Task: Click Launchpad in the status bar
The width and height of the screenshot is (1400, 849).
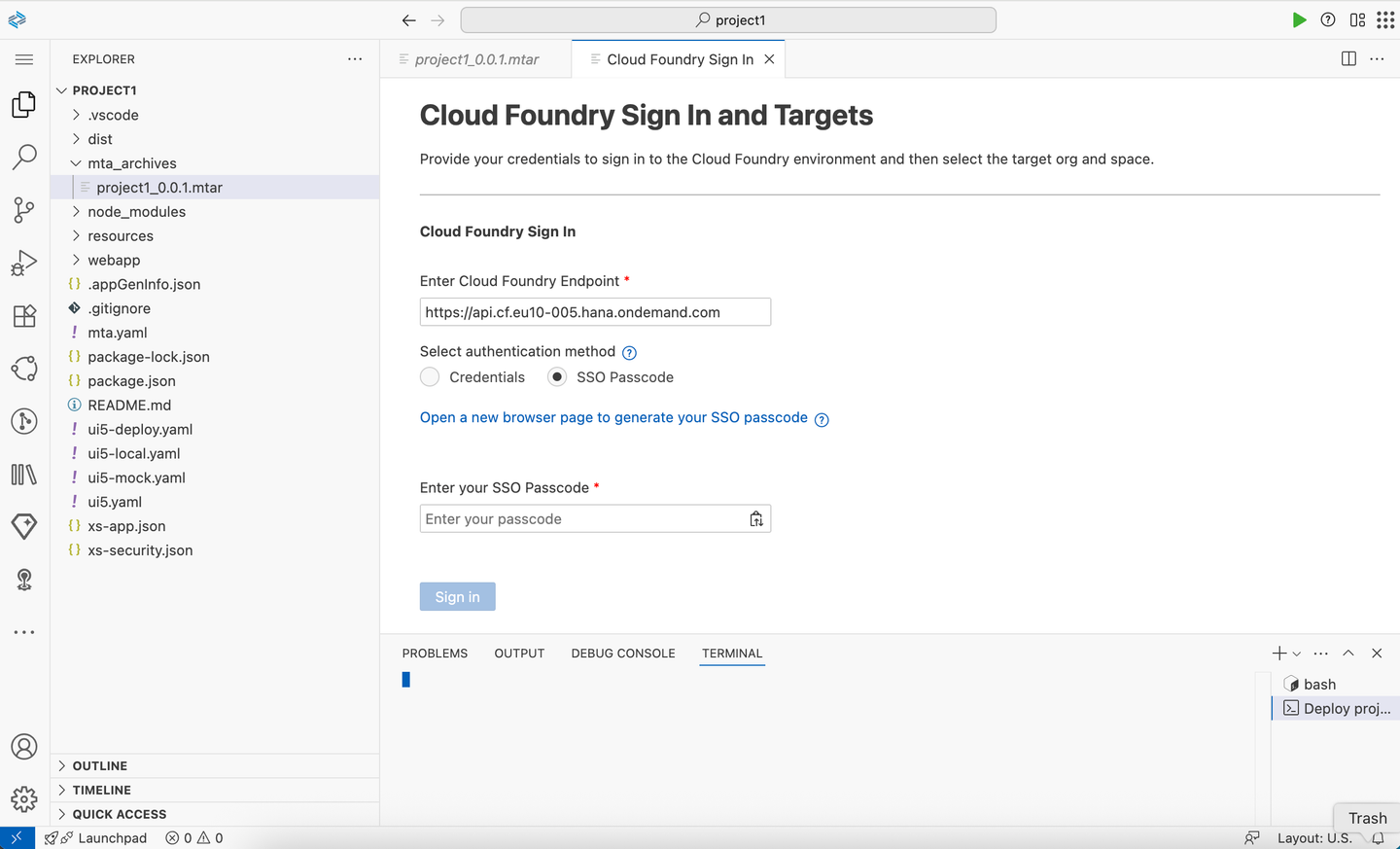Action: pos(96,838)
